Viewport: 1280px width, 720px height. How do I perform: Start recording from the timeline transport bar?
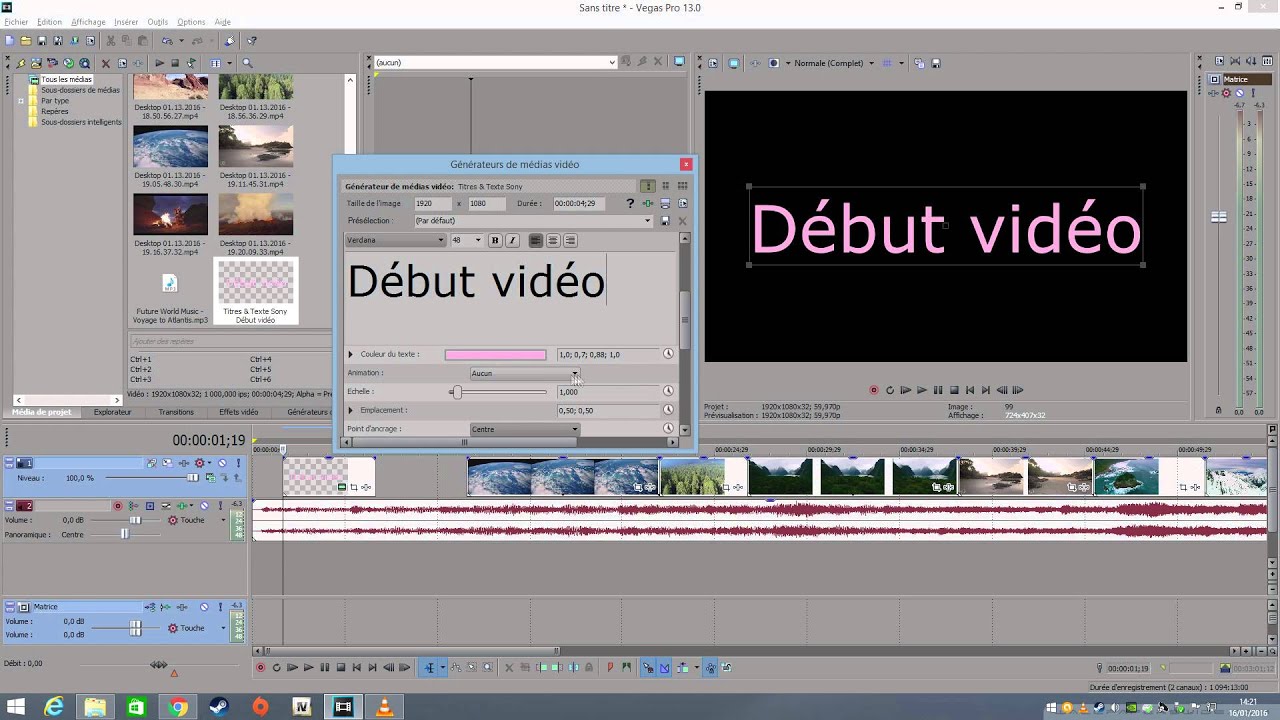[261, 668]
